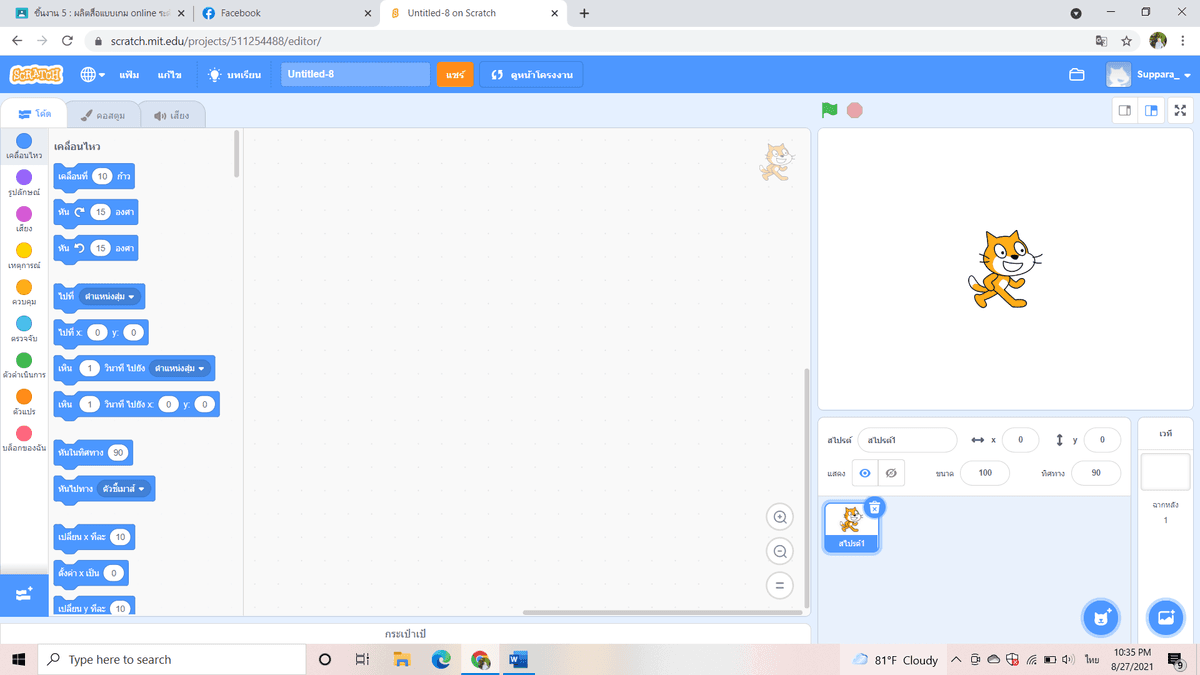Switch to the คอสตูม tab
This screenshot has width=1200, height=675.
[x=103, y=114]
